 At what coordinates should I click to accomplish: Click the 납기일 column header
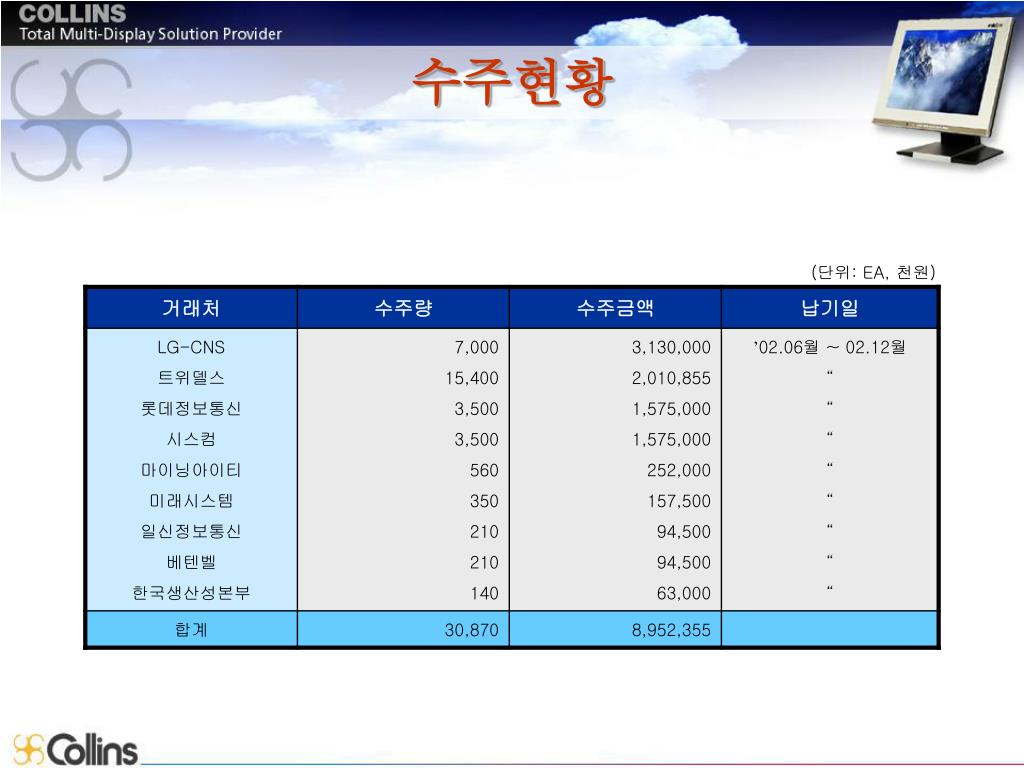829,308
